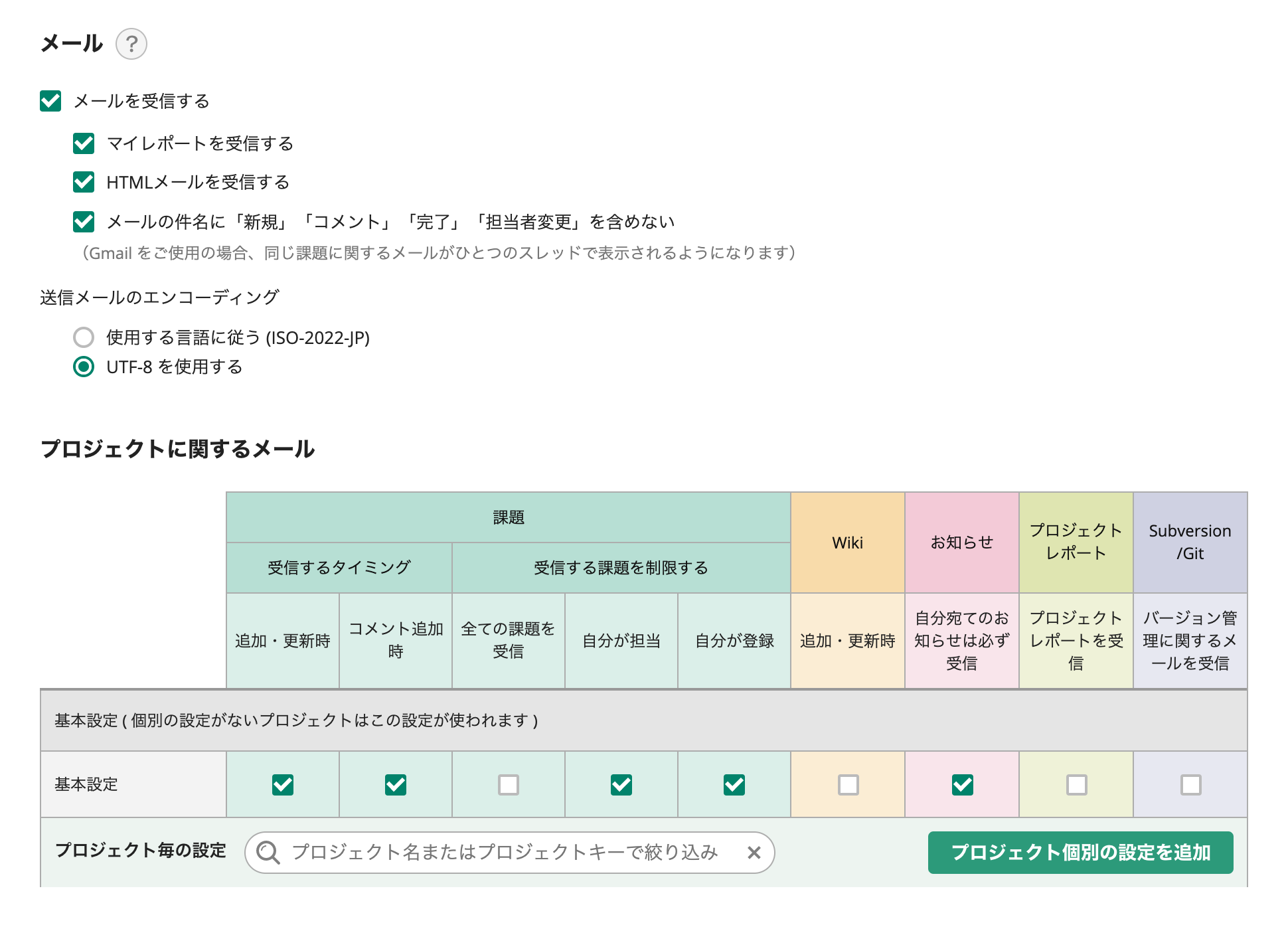Click the Subversion /Git column header
The height and width of the screenshot is (927, 1288).
[x=1190, y=543]
